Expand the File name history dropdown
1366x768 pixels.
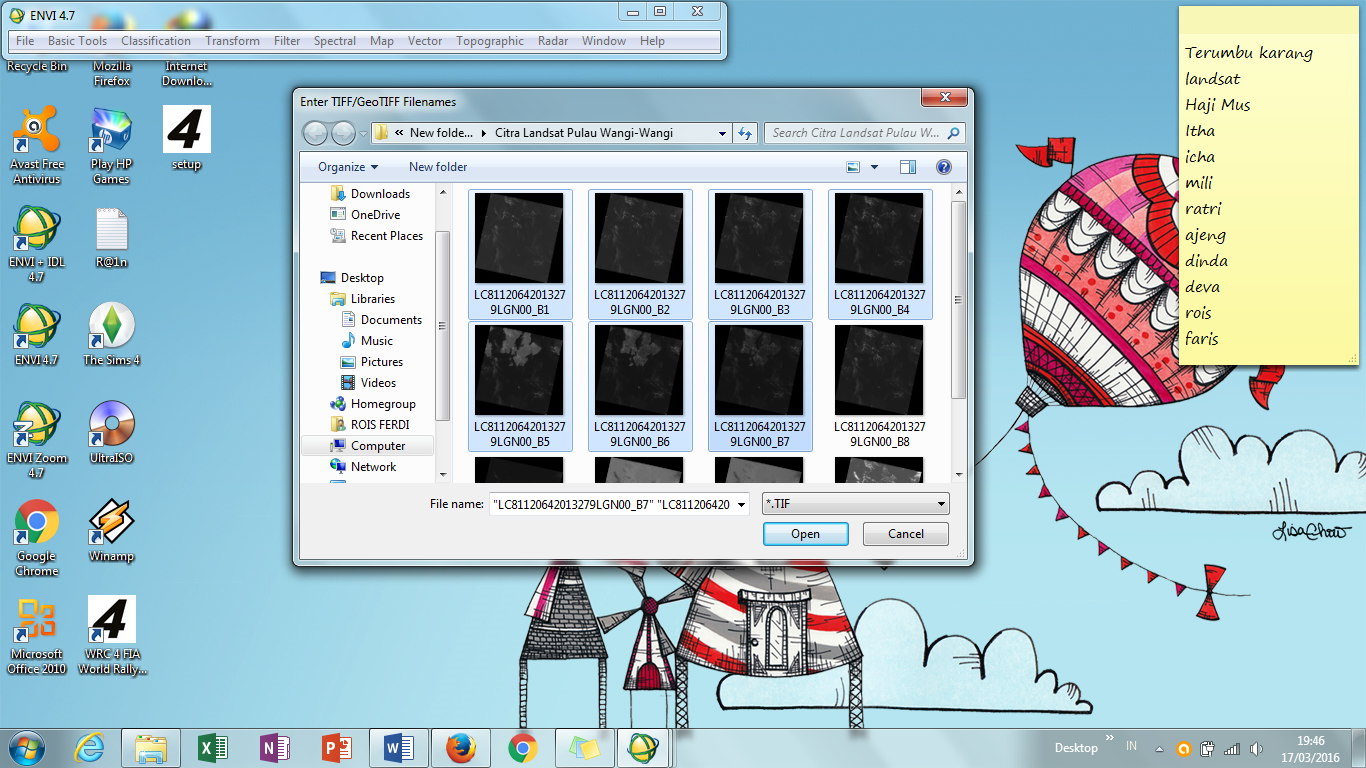click(741, 505)
